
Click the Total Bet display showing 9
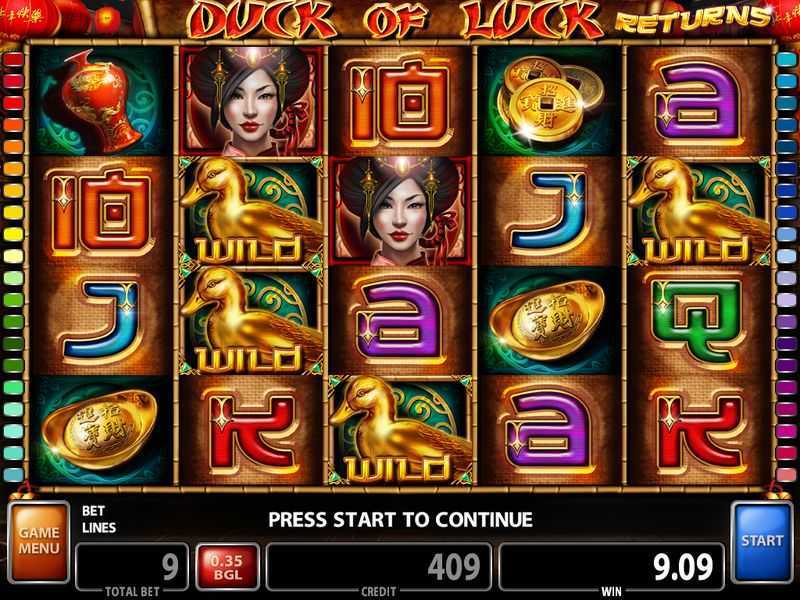tap(132, 567)
